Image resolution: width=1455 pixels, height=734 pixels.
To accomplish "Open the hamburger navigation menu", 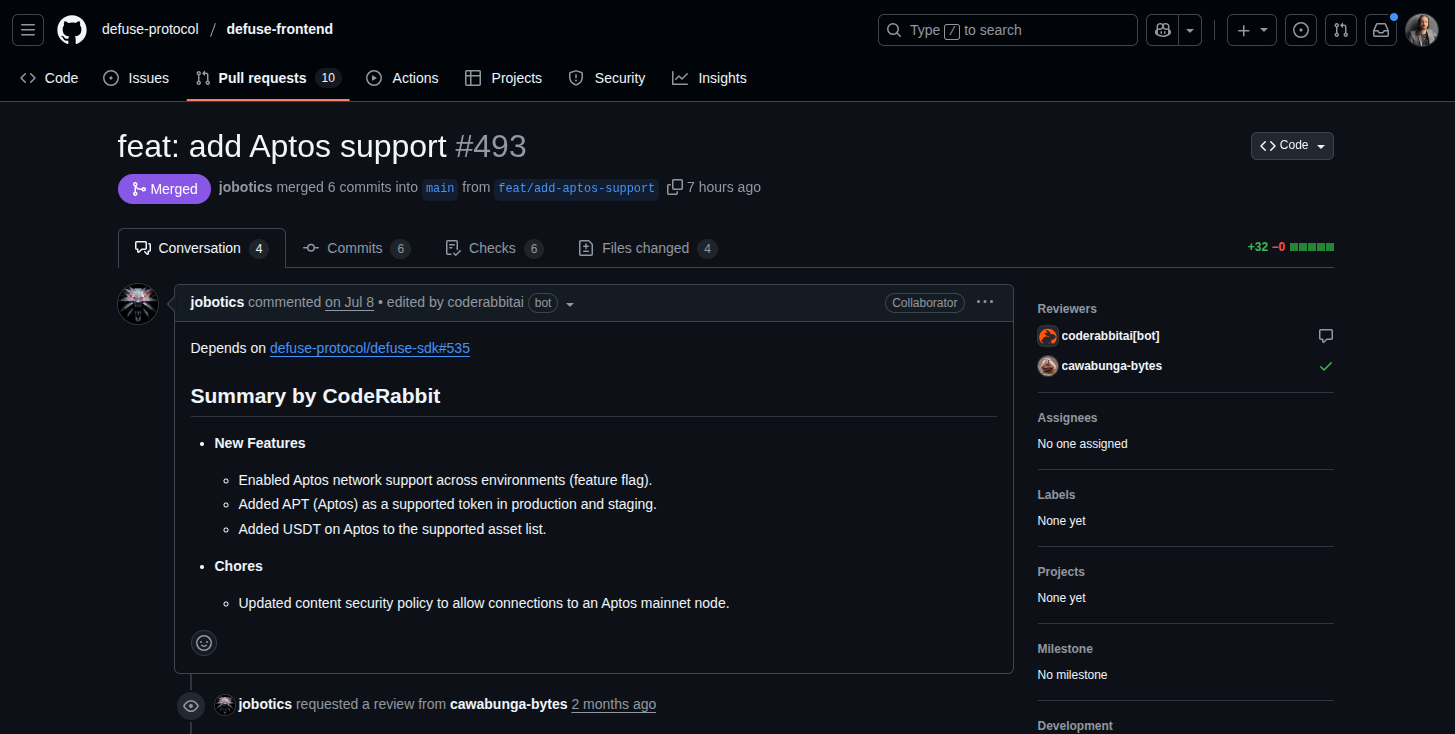I will [28, 30].
